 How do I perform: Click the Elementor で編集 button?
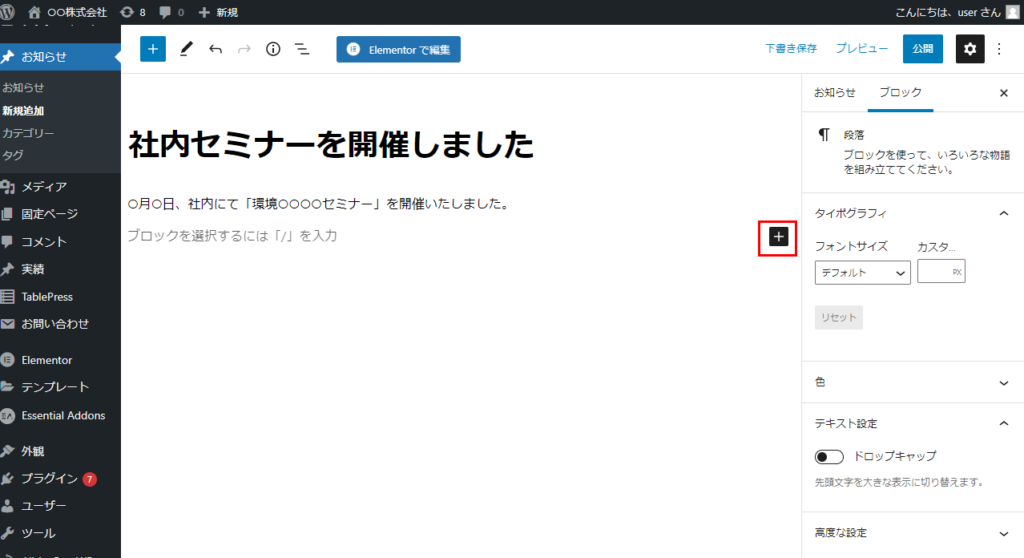[398, 49]
